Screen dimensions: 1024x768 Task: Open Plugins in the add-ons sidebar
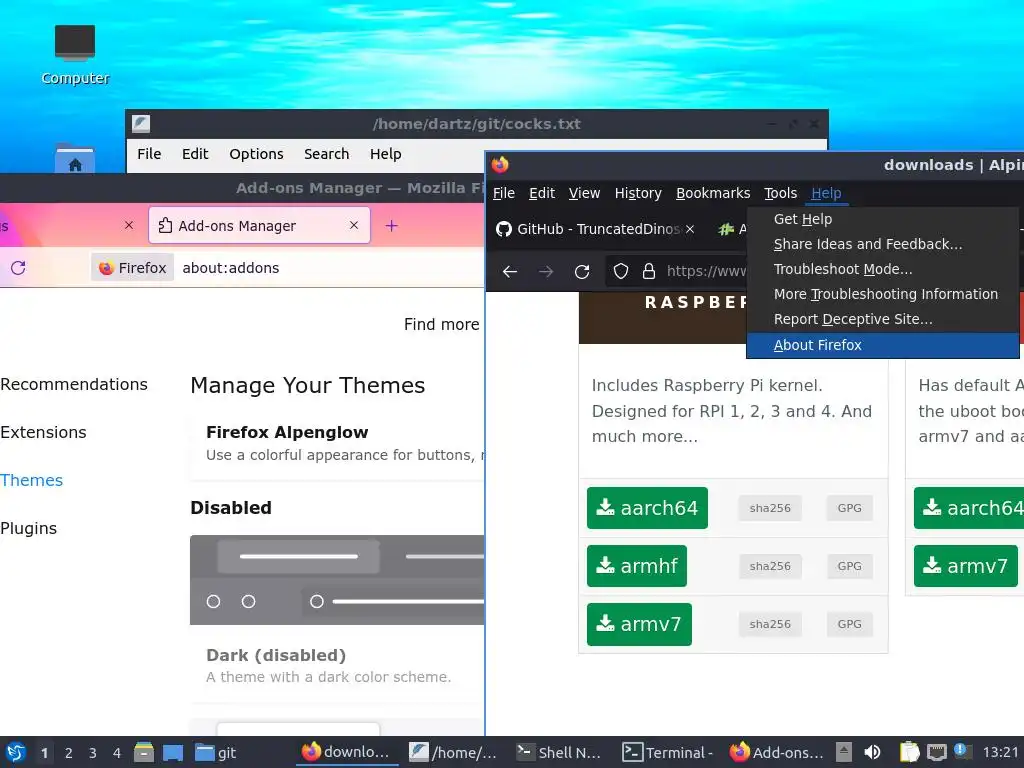click(x=29, y=528)
